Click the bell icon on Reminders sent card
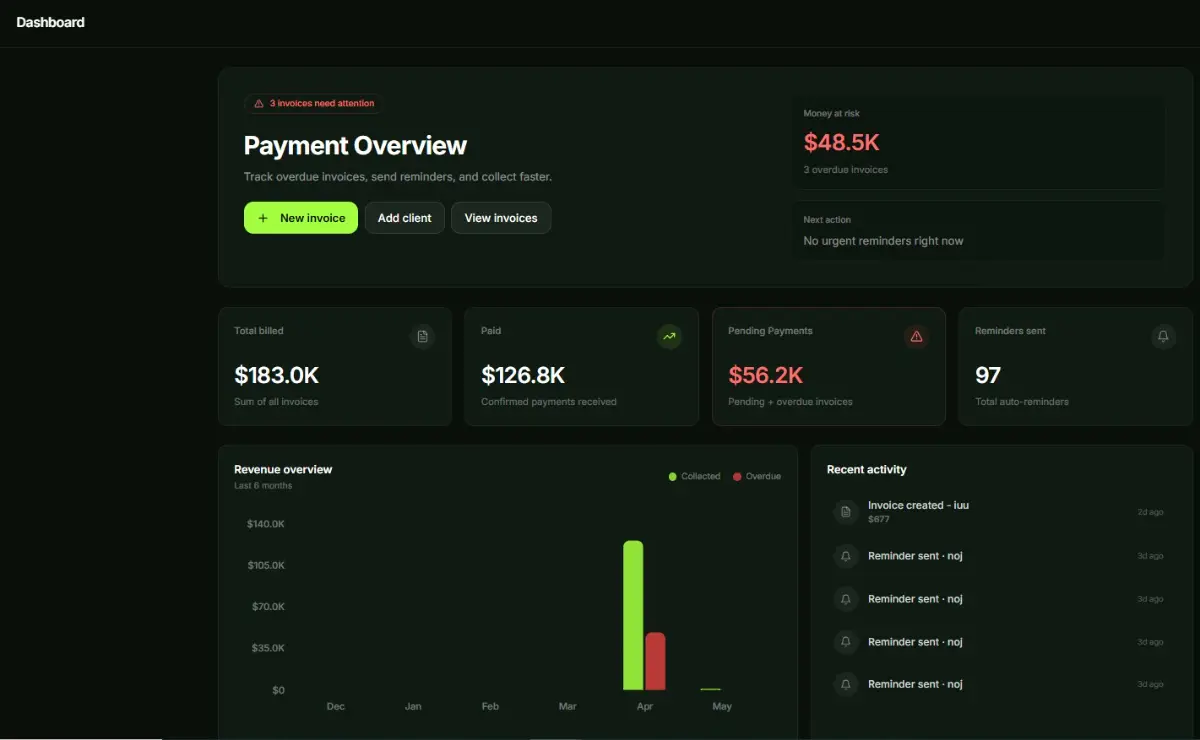The image size is (1200, 740). click(x=1163, y=337)
